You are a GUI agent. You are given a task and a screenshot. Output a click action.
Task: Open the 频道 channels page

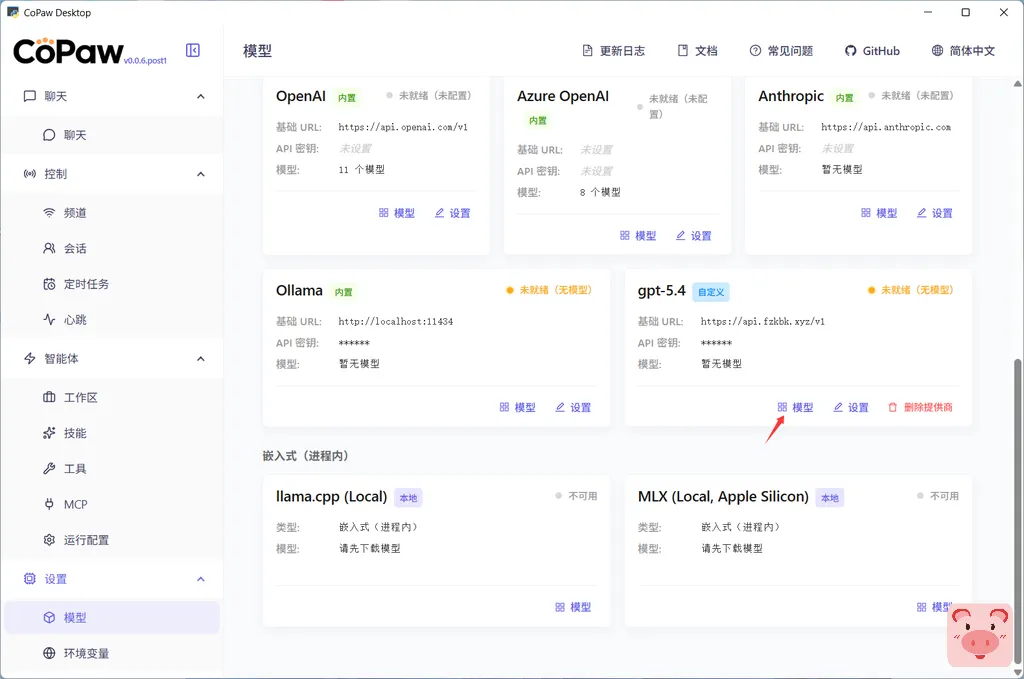(112, 213)
